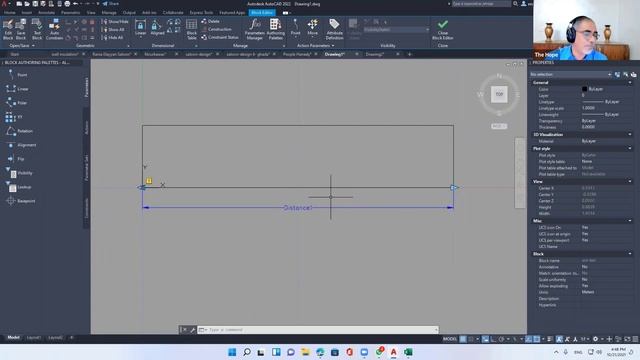Click the MODEL status bar button

(450, 339)
